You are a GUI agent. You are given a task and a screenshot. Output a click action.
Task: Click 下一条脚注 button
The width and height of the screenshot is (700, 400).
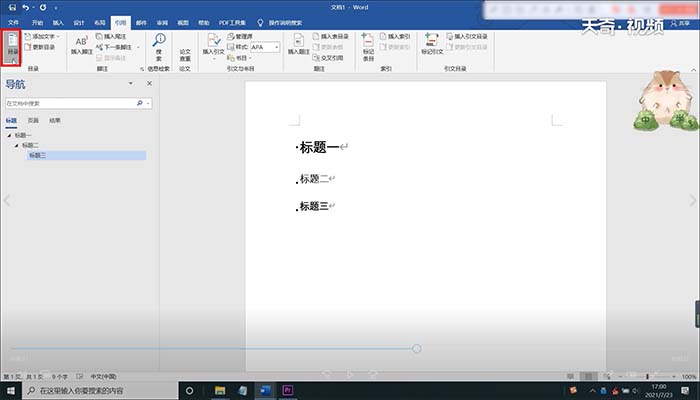[114, 47]
